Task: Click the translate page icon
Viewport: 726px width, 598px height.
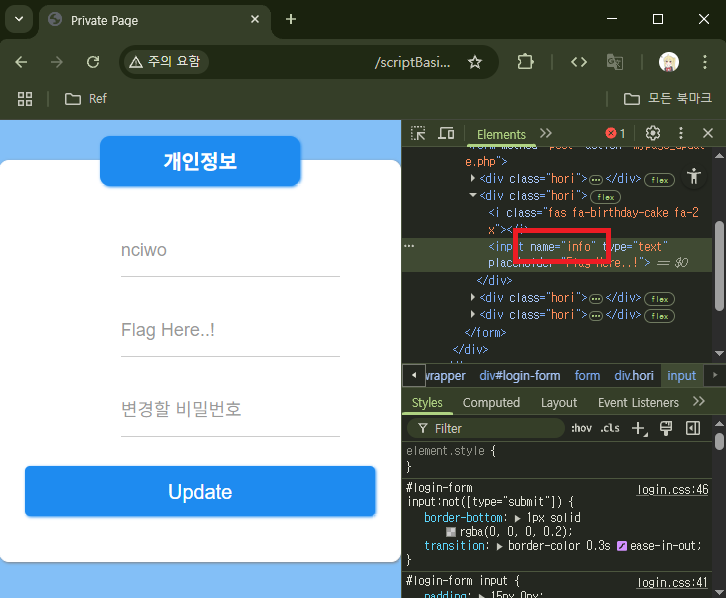Action: 614,62
